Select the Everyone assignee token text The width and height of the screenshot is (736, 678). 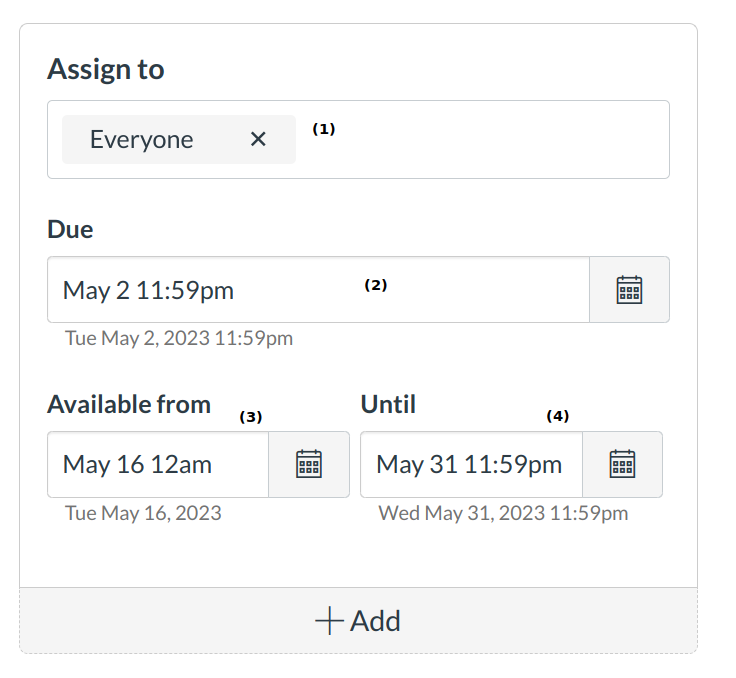(x=141, y=140)
